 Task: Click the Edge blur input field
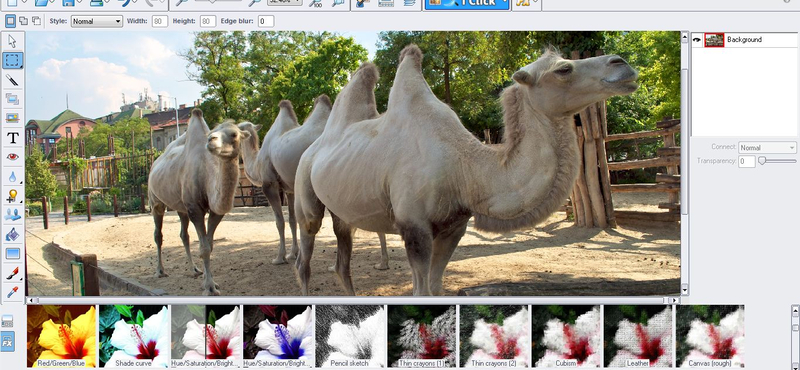click(266, 21)
